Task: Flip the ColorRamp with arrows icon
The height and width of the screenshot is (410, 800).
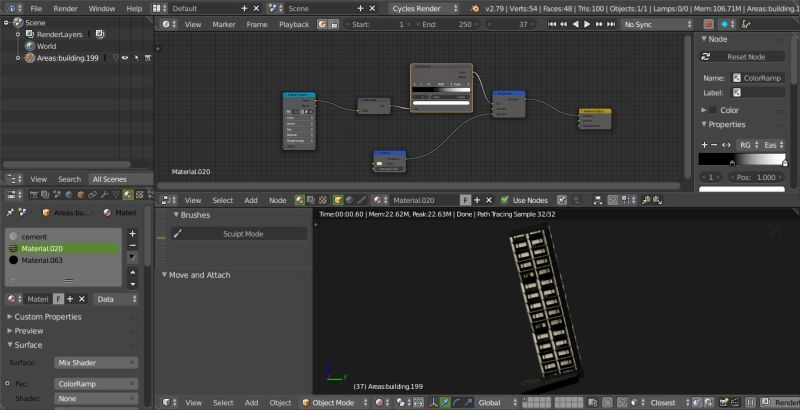Action: (x=727, y=145)
